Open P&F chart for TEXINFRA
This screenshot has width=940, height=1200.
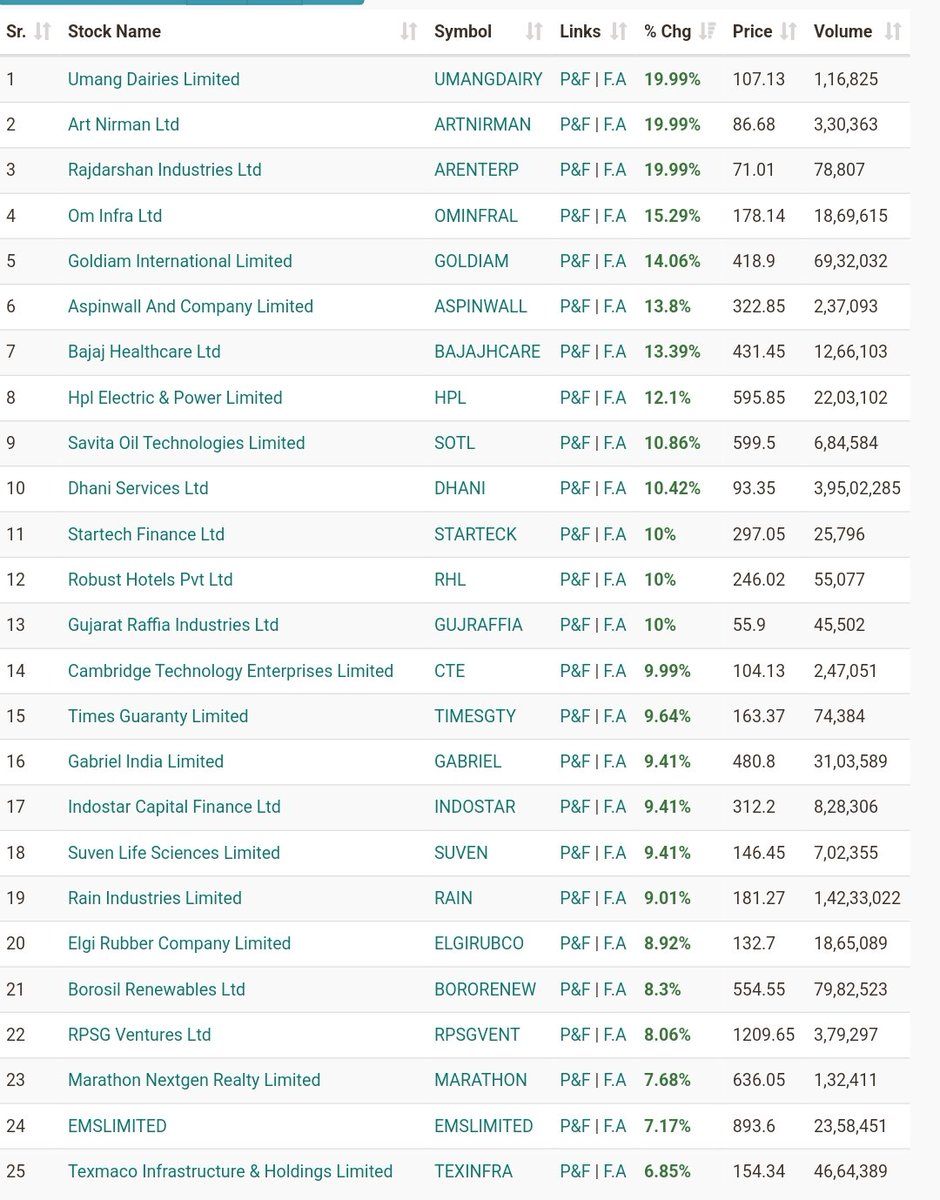[575, 1171]
